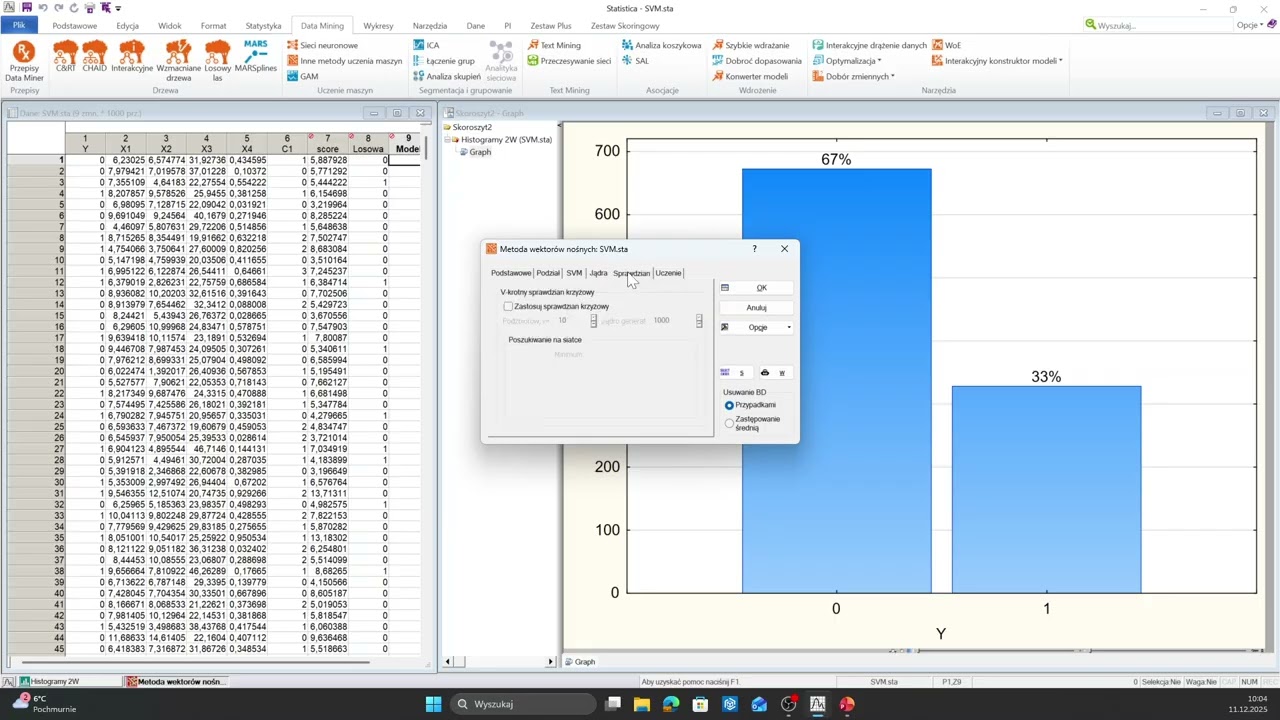This screenshot has height=720, width=1280.
Task: Open Łączenie grup tool
Action: tap(444, 61)
